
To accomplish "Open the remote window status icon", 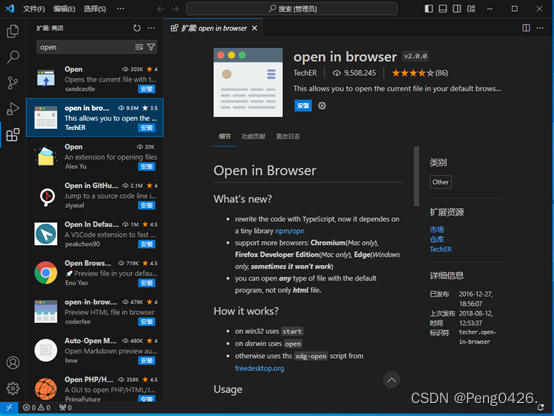I will coord(9,408).
